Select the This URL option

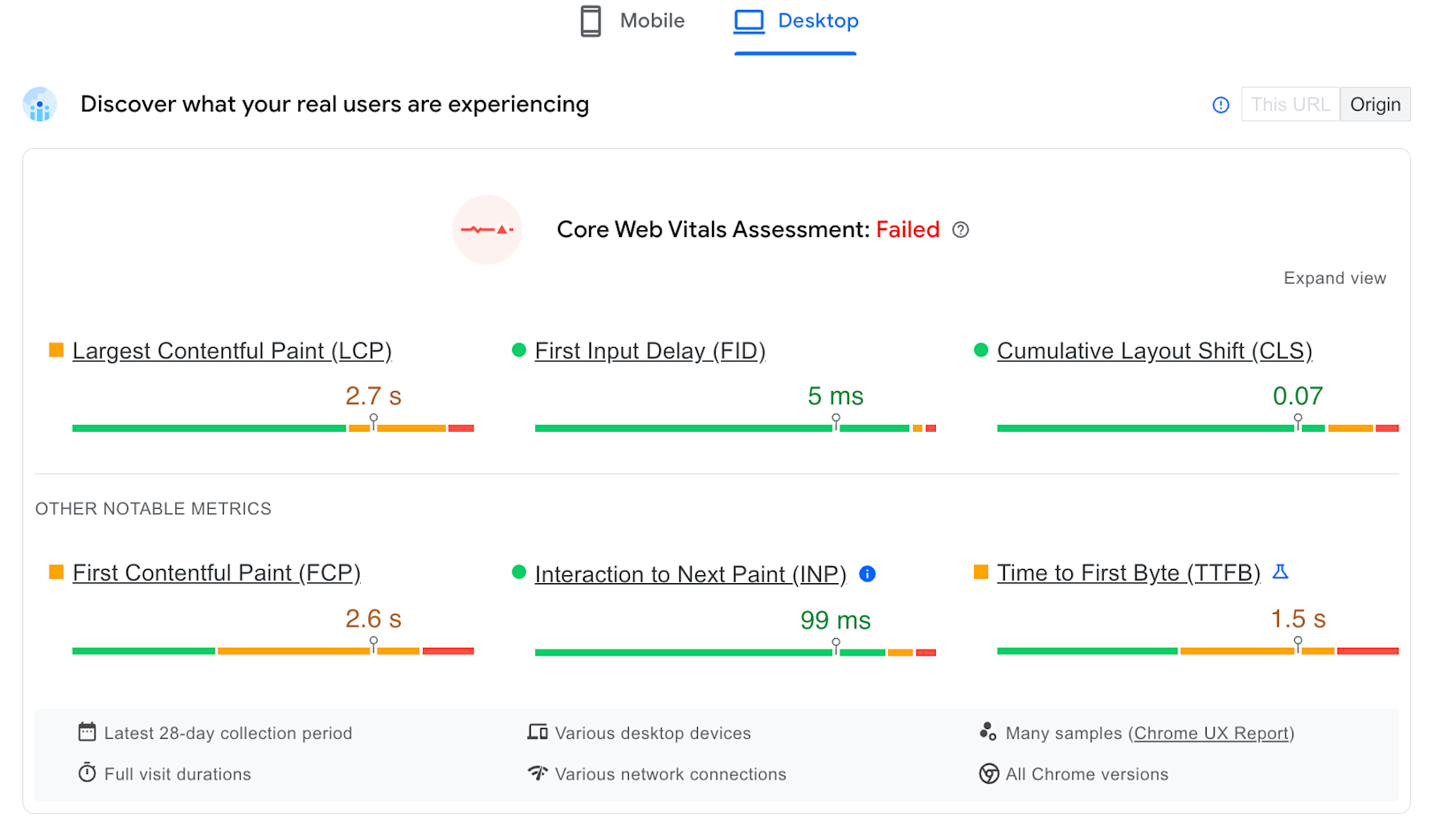[x=1290, y=104]
